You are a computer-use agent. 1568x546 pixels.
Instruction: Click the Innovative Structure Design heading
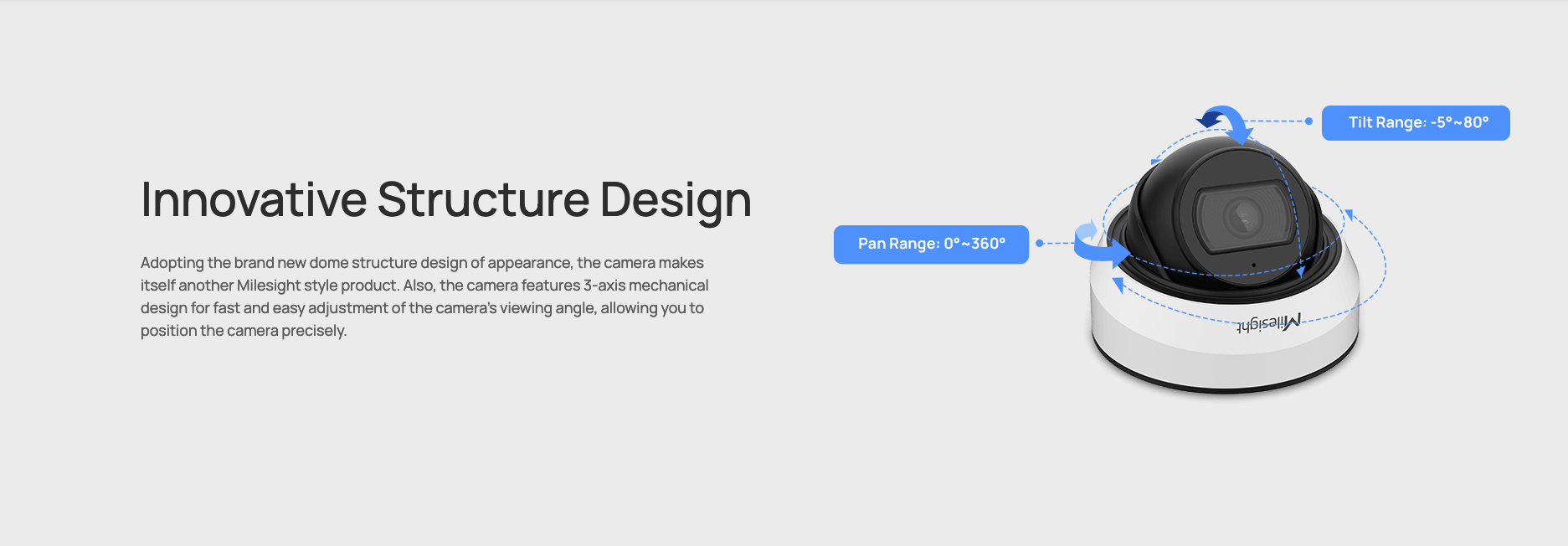click(x=446, y=200)
